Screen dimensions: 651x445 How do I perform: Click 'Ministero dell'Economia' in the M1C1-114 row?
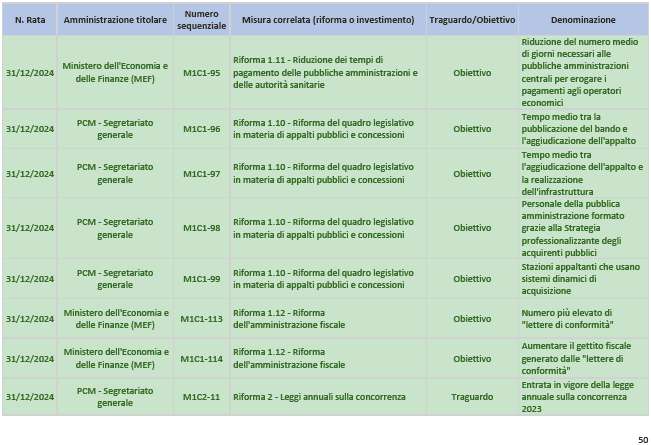click(115, 359)
